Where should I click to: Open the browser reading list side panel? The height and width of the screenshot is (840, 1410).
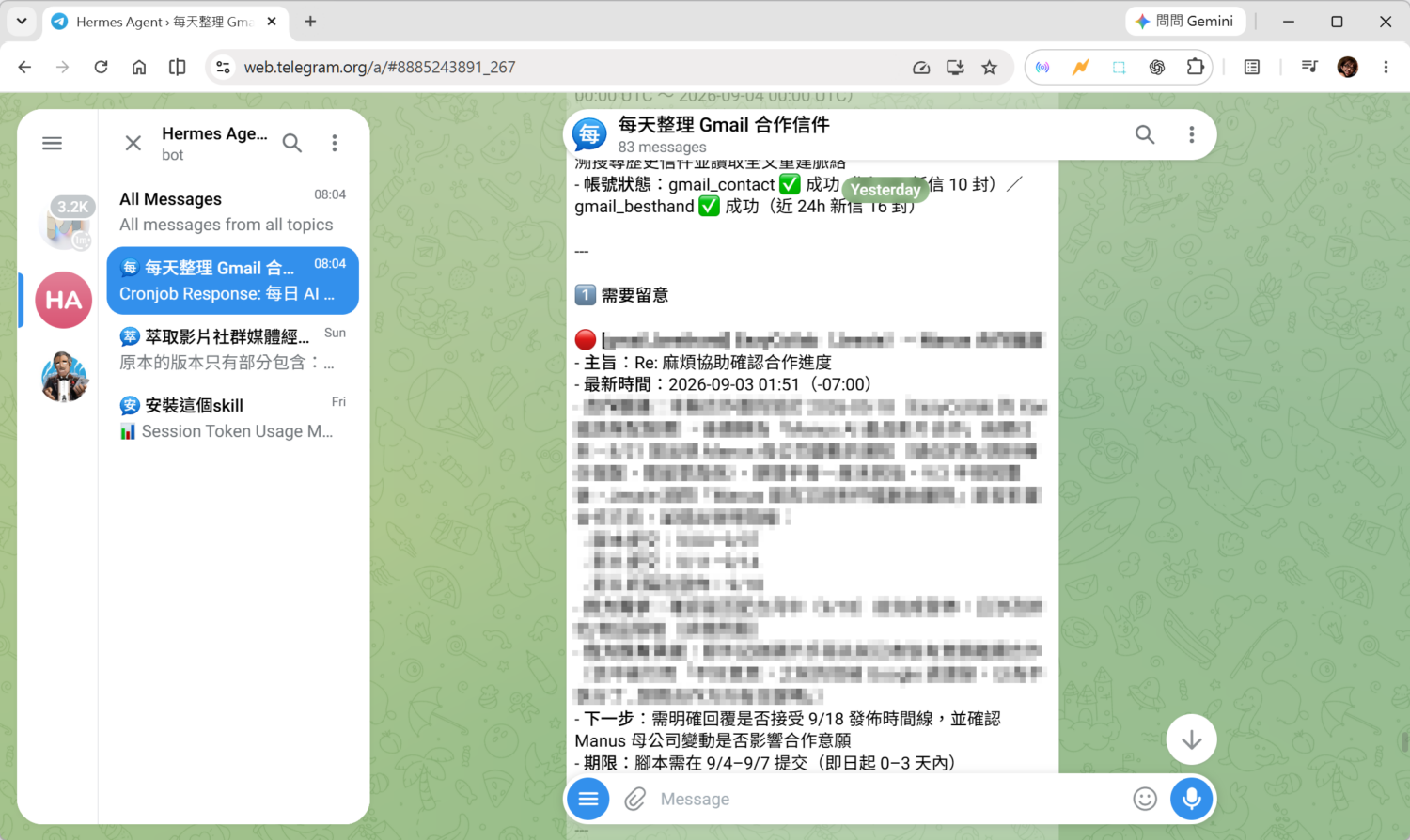[1252, 67]
